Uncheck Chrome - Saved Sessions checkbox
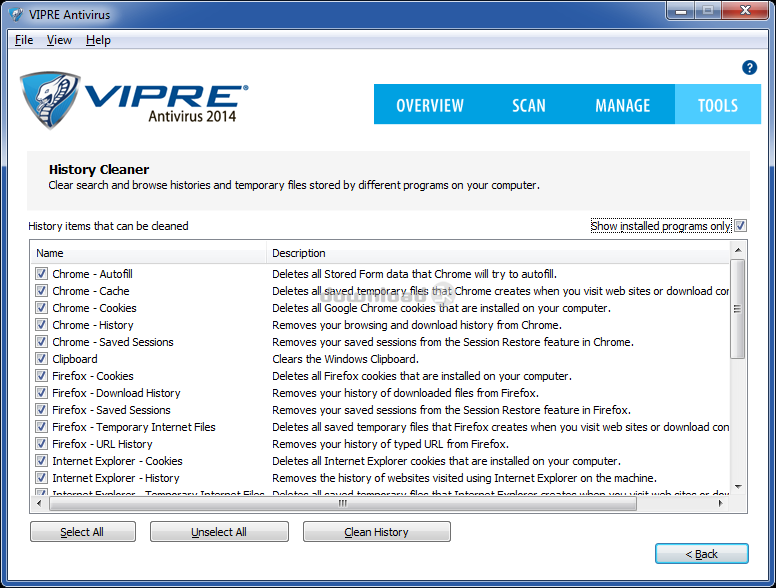 click(42, 342)
